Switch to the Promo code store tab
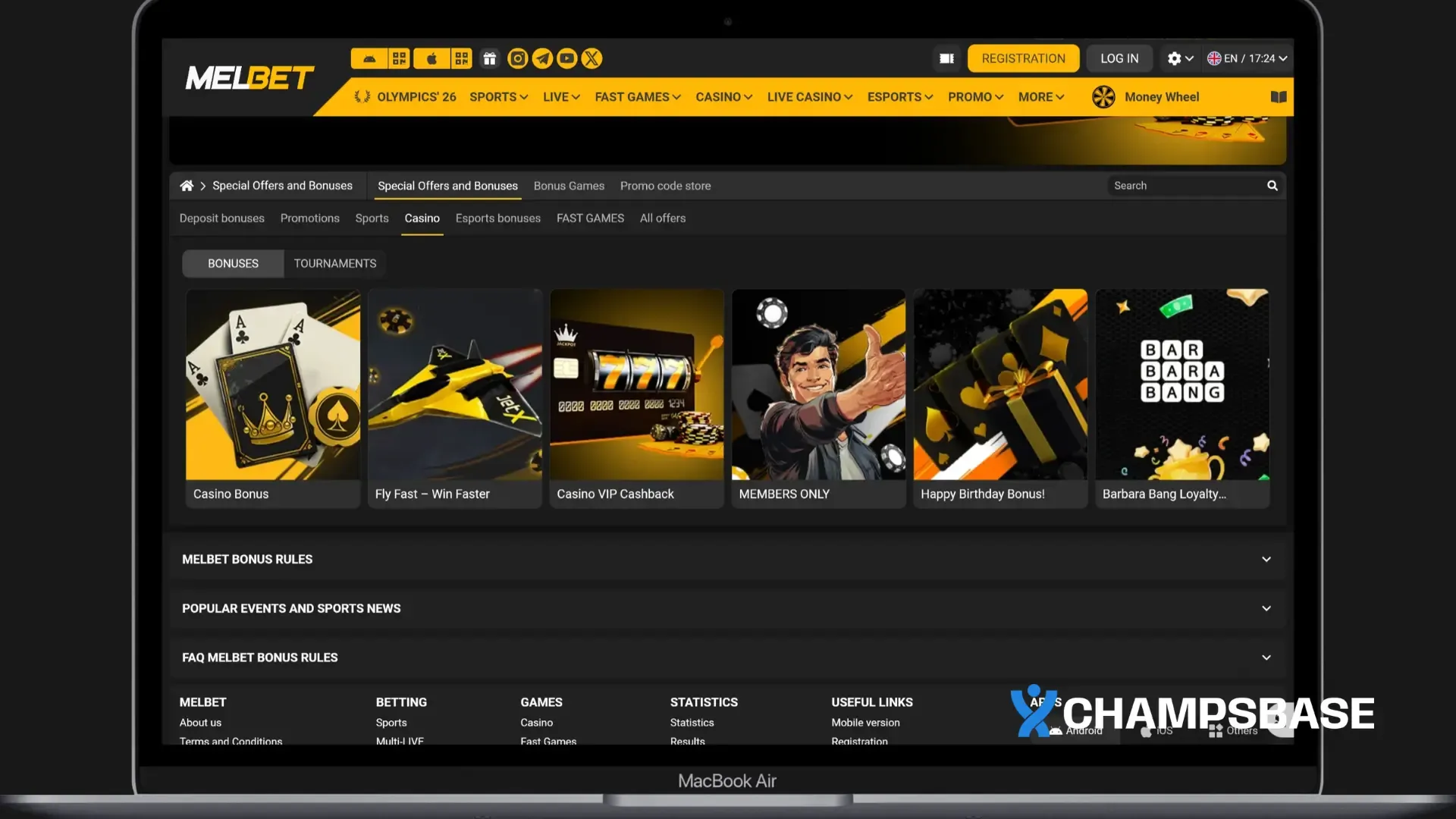 (x=665, y=186)
